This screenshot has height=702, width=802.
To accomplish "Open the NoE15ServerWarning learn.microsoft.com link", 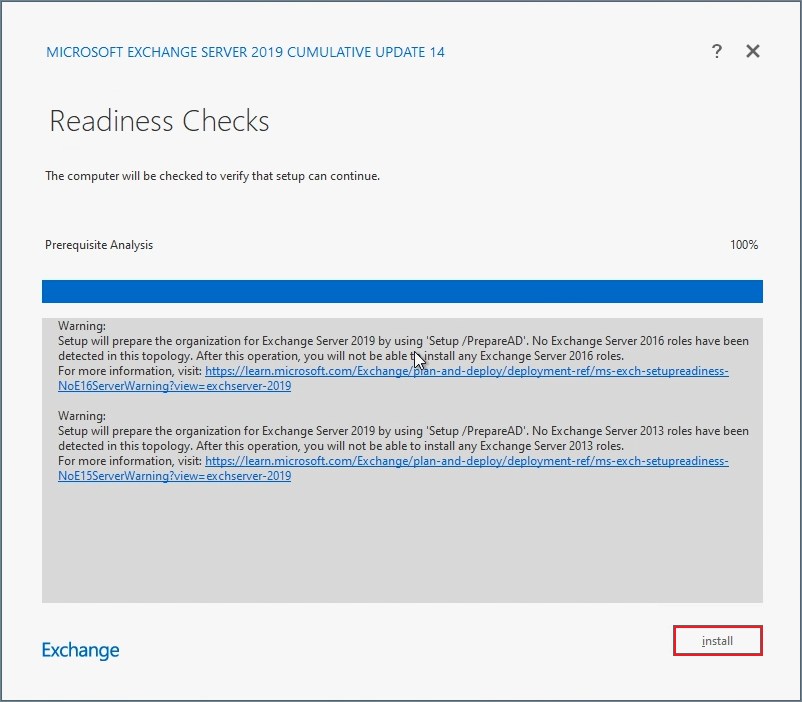I will (x=393, y=468).
